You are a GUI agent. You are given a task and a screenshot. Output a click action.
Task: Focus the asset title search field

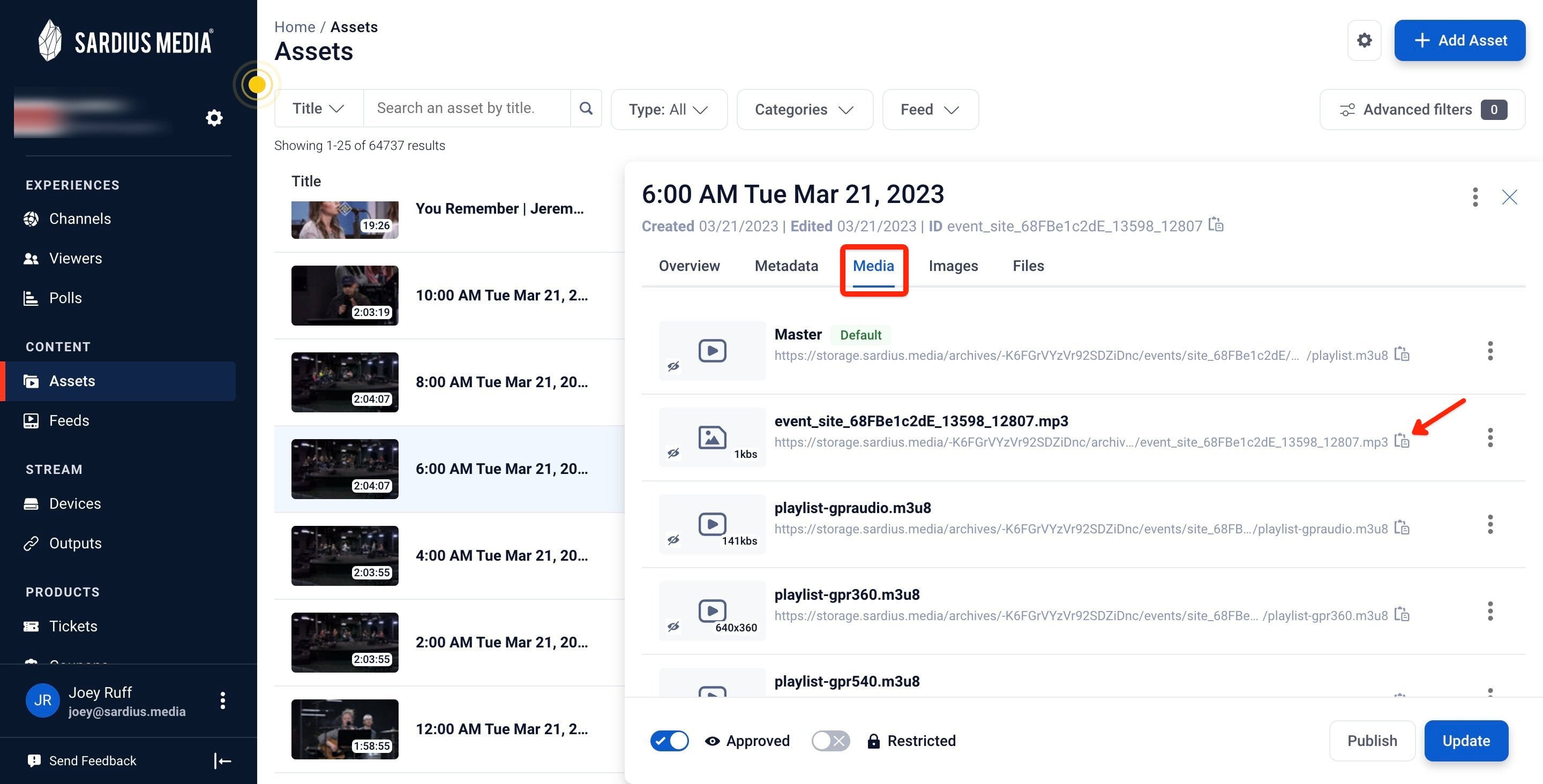click(467, 108)
